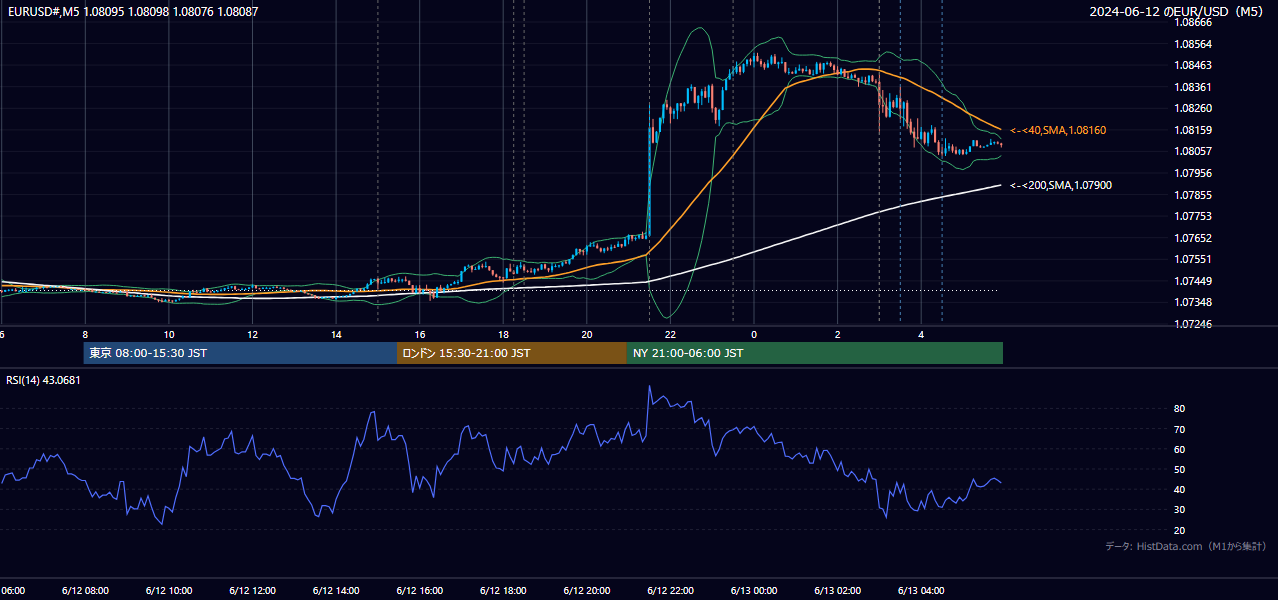Click bottom axis date label 6/13 04:00
The height and width of the screenshot is (600, 1278).
tap(922, 590)
